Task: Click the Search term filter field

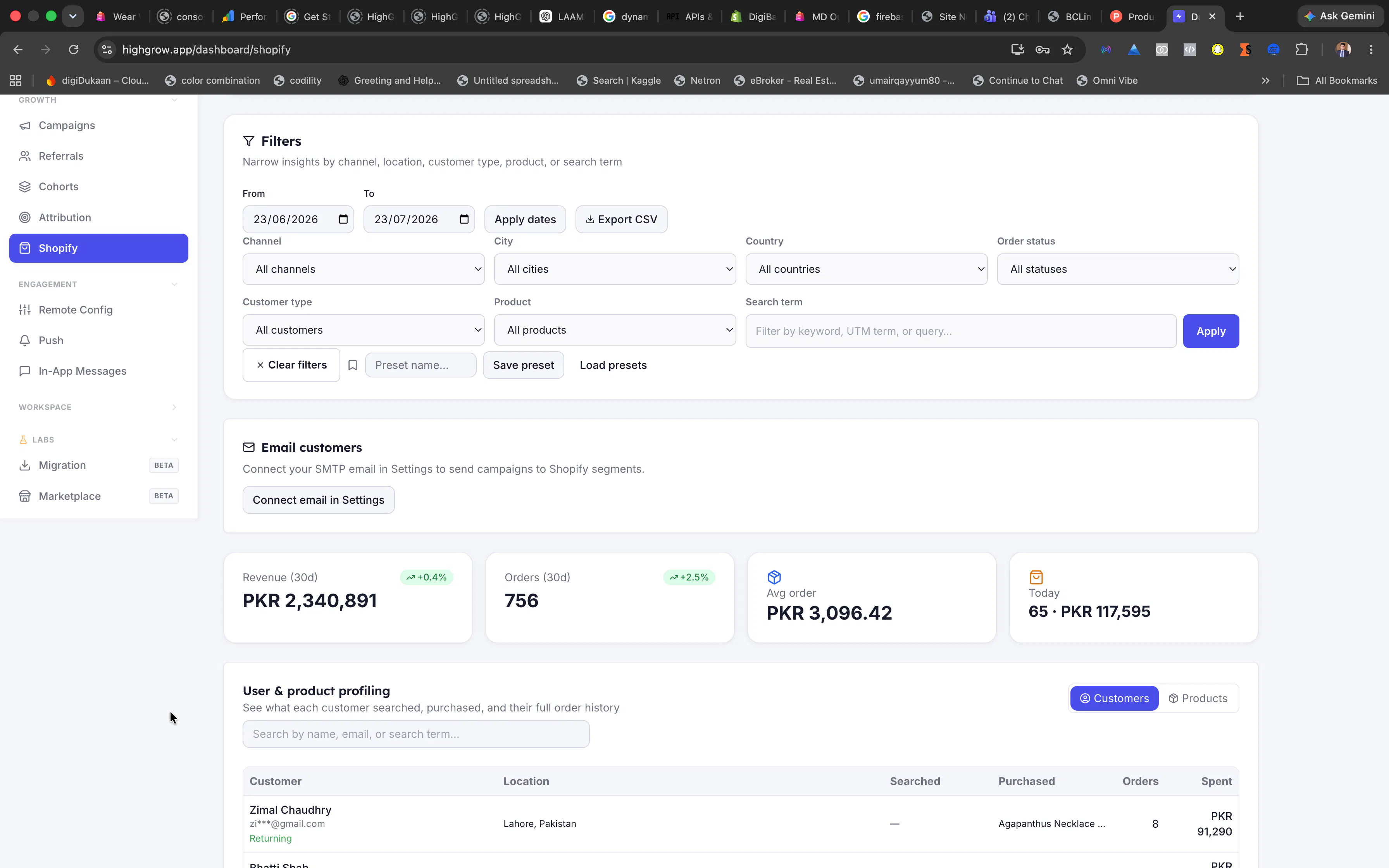Action: pos(961,331)
